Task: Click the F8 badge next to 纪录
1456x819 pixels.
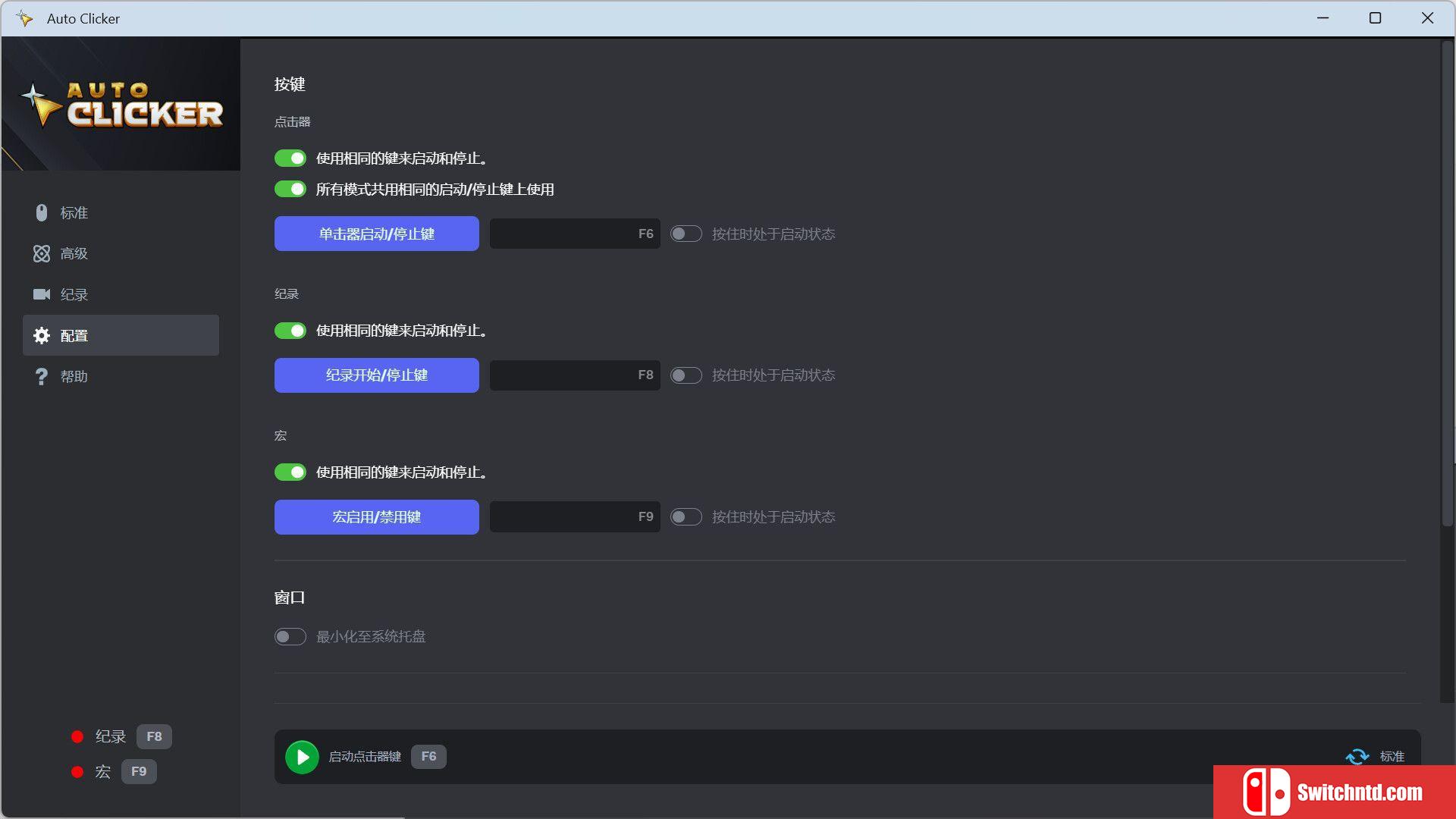Action: [154, 736]
